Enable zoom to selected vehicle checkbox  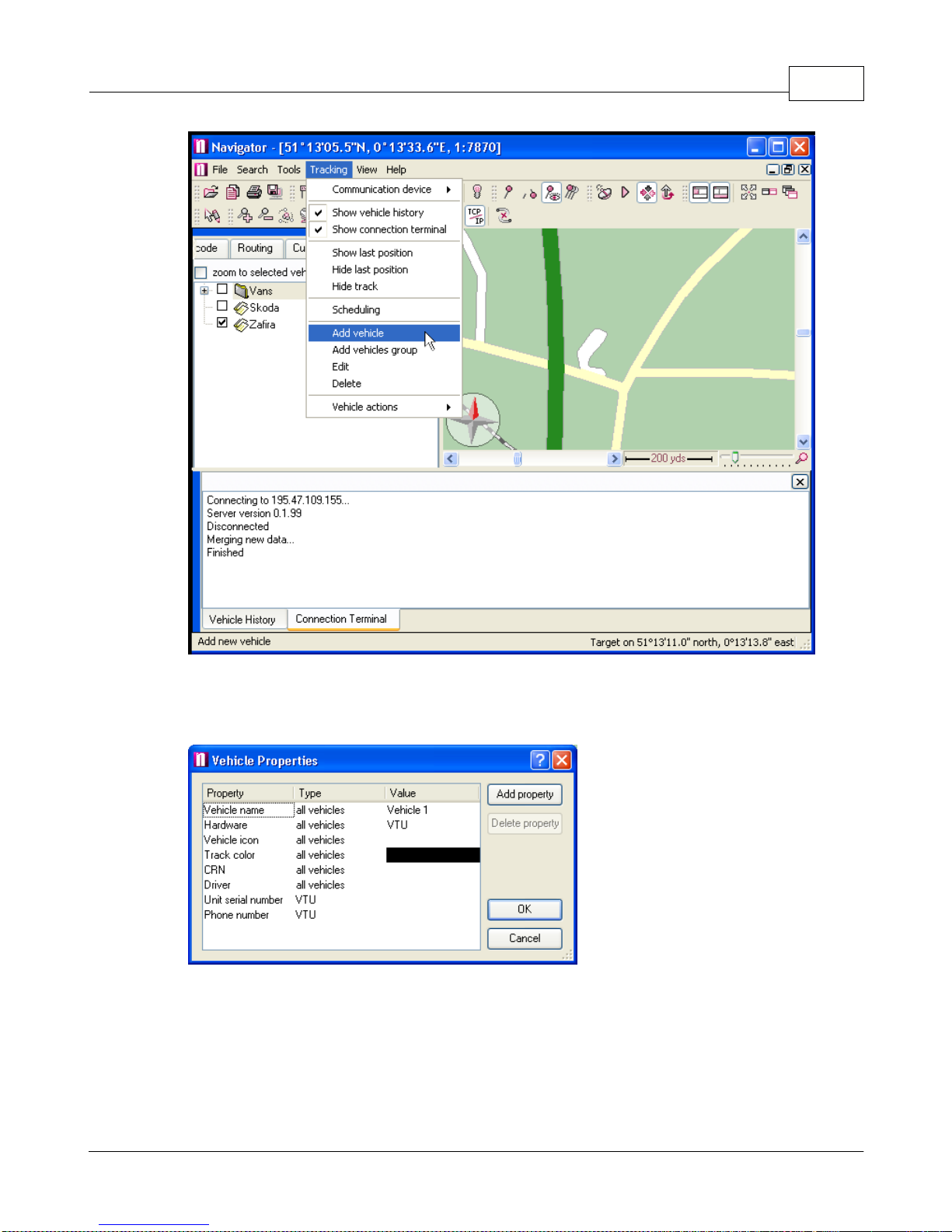click(x=201, y=273)
